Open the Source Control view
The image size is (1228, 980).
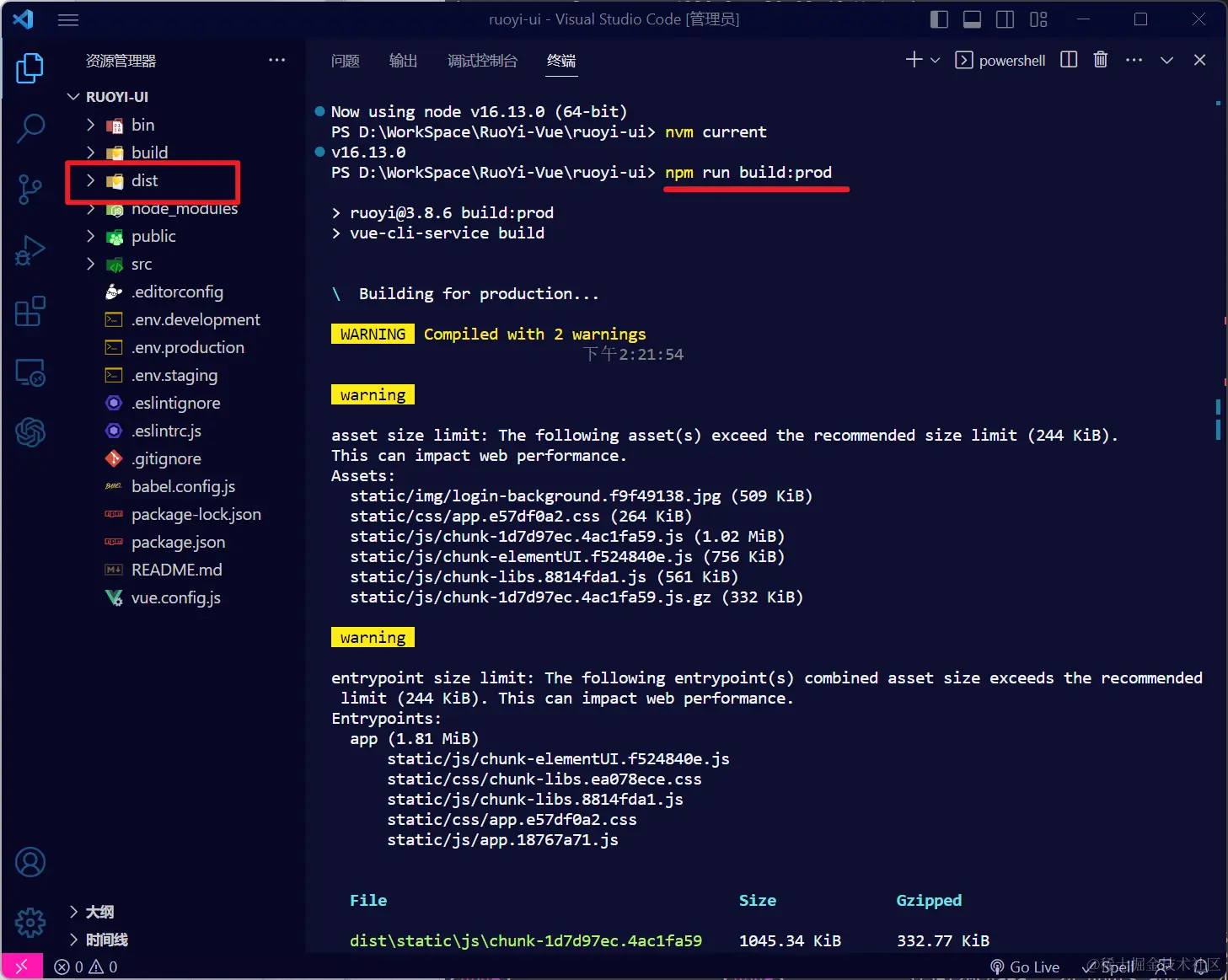coord(30,190)
